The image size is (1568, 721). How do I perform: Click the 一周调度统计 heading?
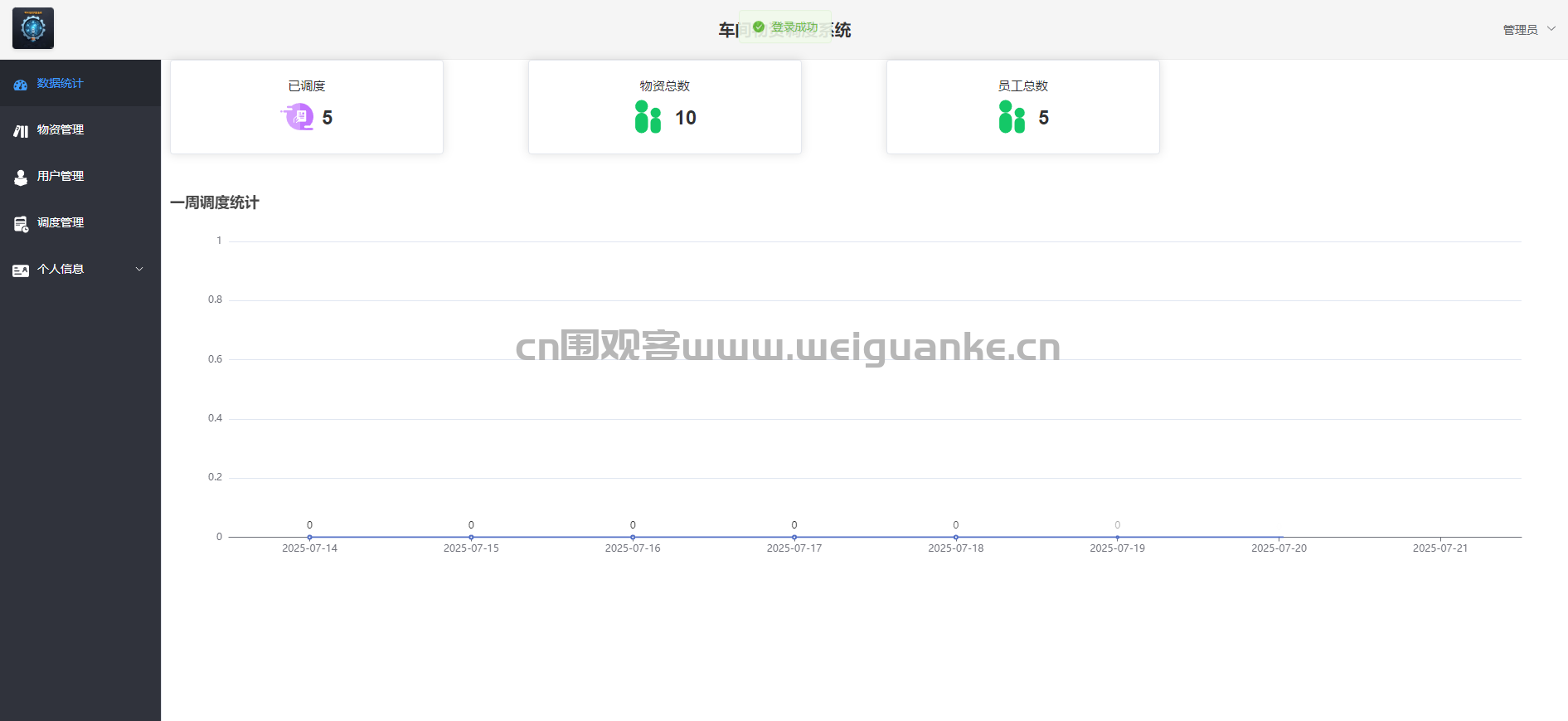[215, 202]
